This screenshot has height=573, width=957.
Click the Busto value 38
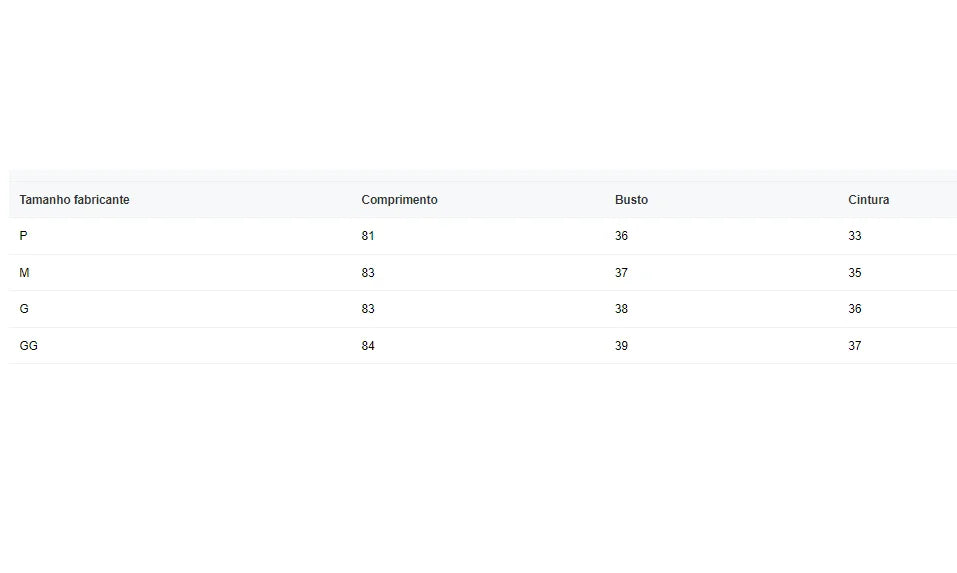[x=621, y=309]
